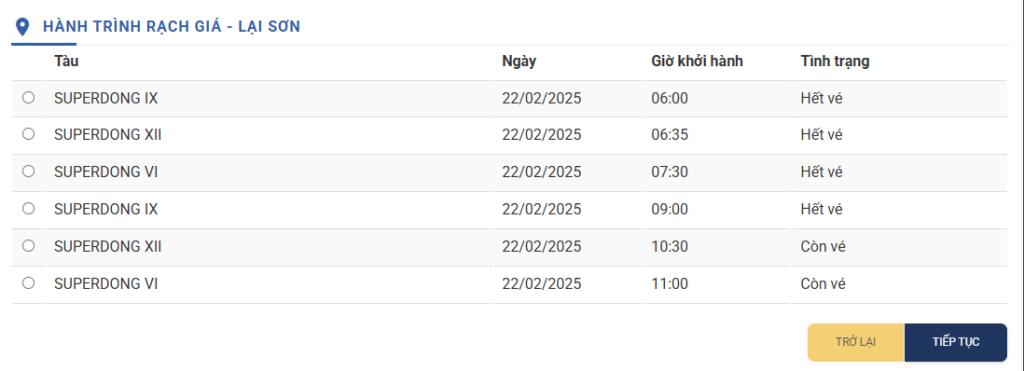This screenshot has width=1024, height=371.
Task: Click the Còn vé status of 10:30 trip
Action: pyautogui.click(x=823, y=247)
